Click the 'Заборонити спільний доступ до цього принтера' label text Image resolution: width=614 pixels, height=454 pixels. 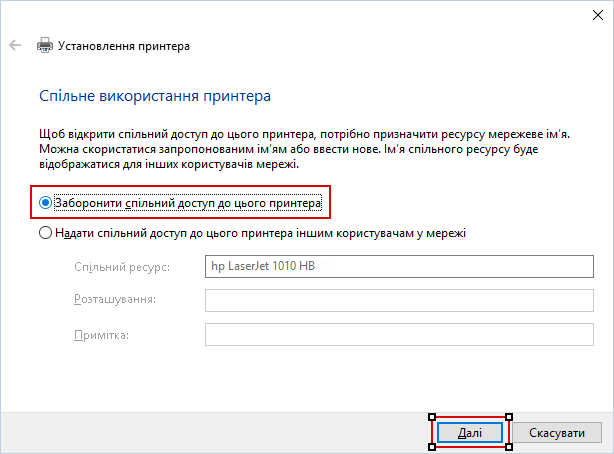coord(189,203)
